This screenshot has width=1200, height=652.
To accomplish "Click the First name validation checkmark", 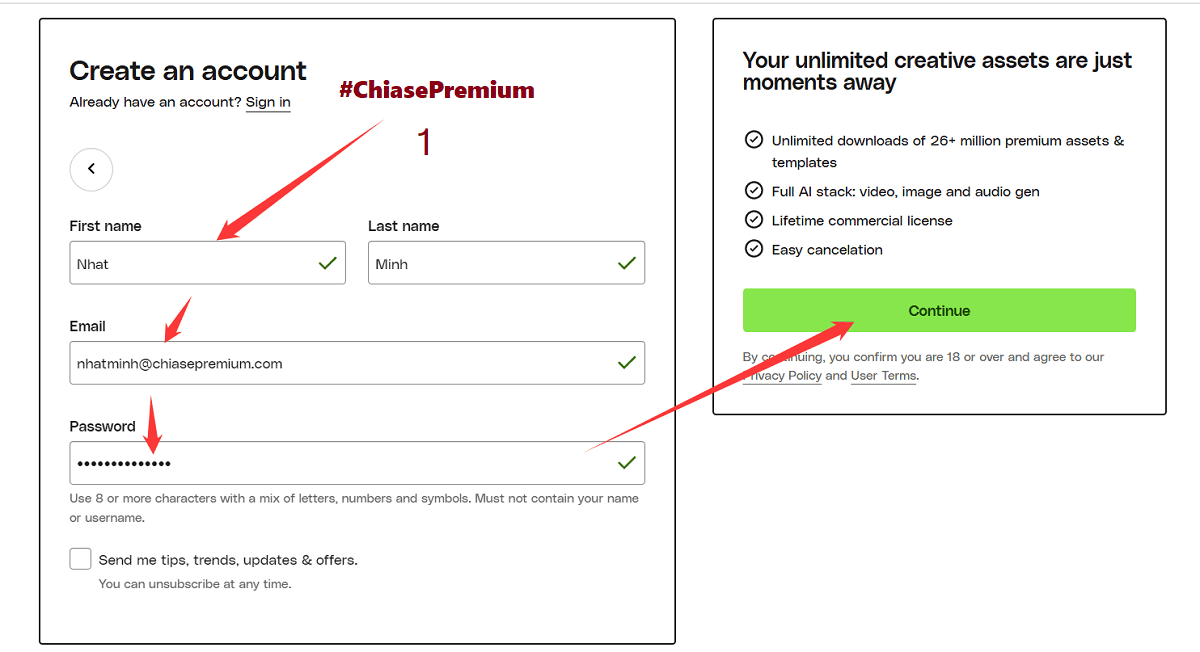I will 327,263.
